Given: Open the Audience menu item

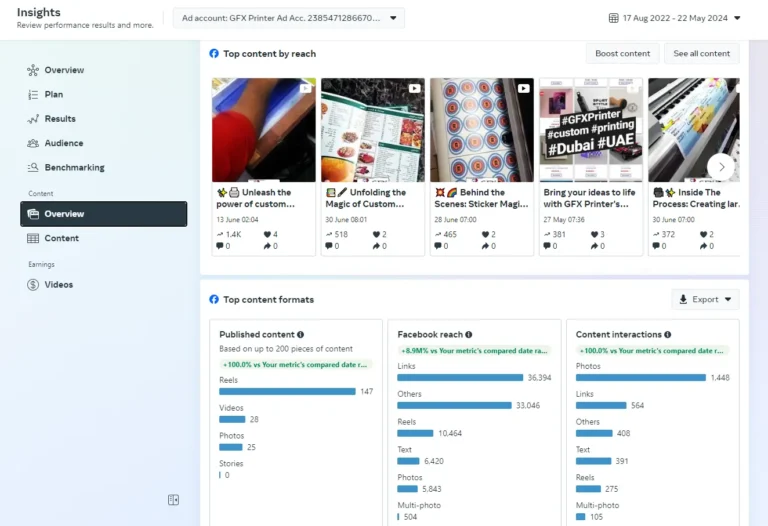Looking at the screenshot, I should [64, 143].
